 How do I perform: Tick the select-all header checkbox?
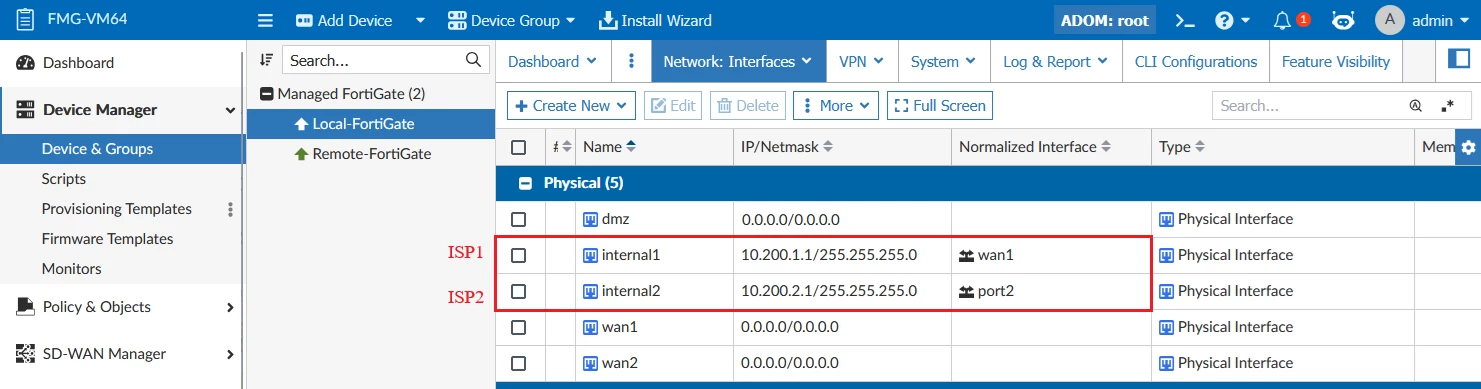click(x=518, y=147)
